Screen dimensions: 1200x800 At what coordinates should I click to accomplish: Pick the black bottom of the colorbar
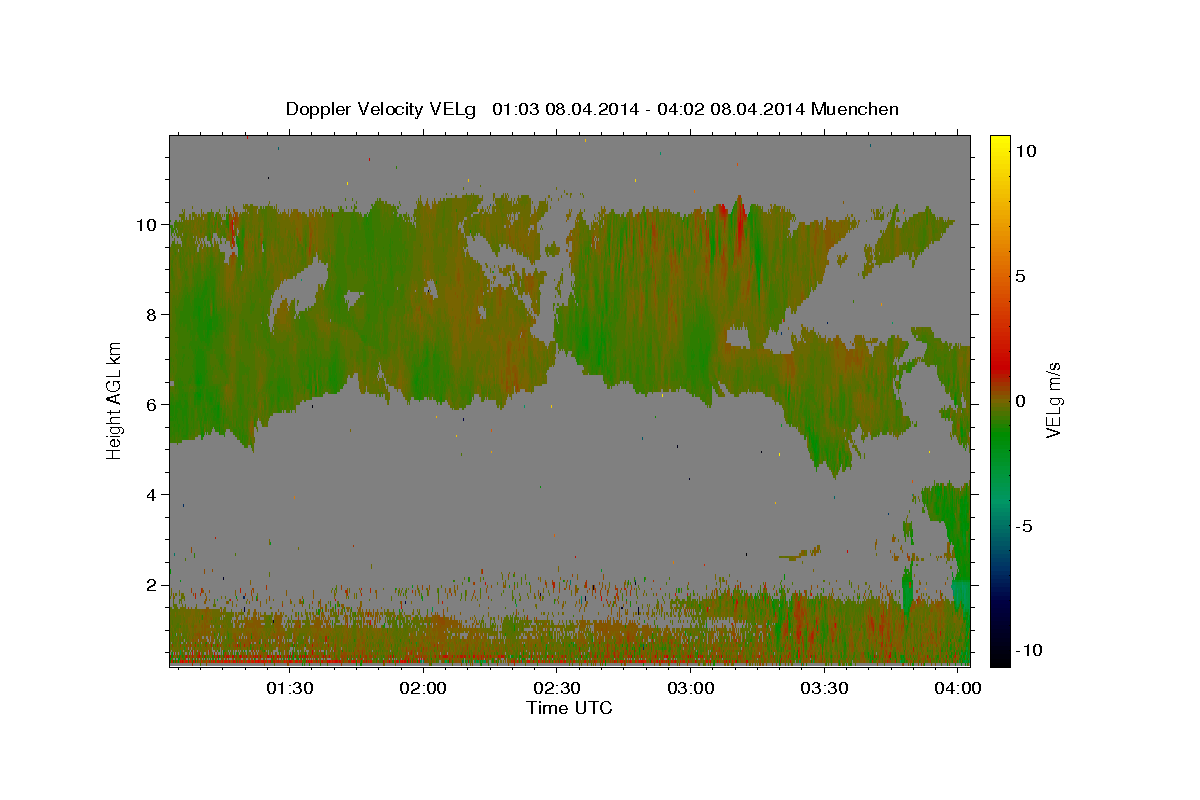point(999,655)
